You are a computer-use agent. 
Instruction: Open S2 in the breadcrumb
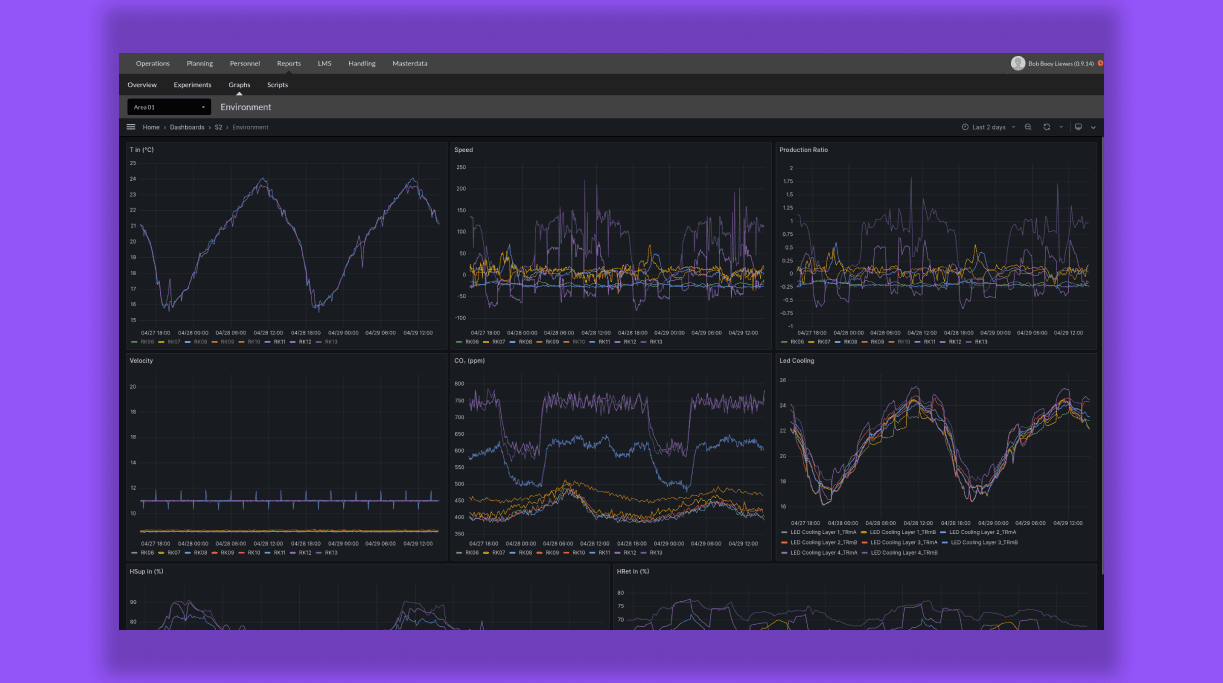click(218, 127)
